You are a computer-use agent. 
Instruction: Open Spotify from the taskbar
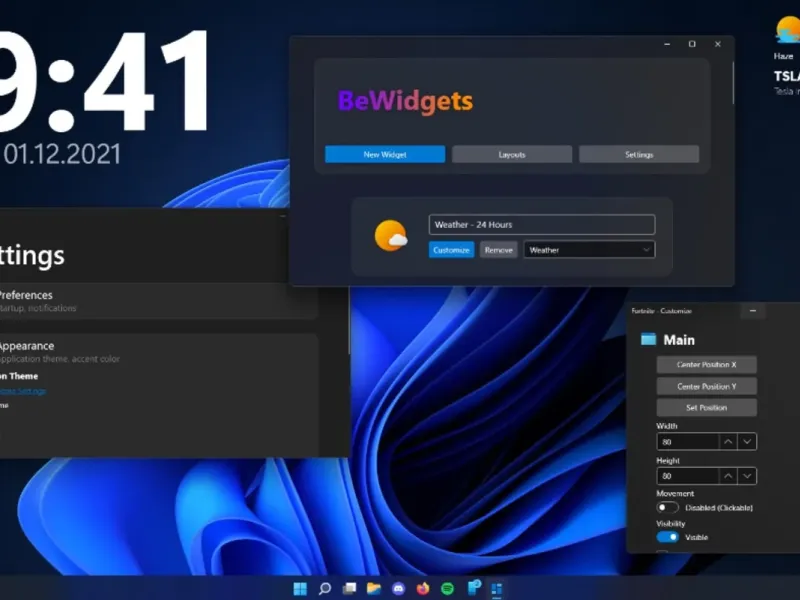(x=447, y=588)
